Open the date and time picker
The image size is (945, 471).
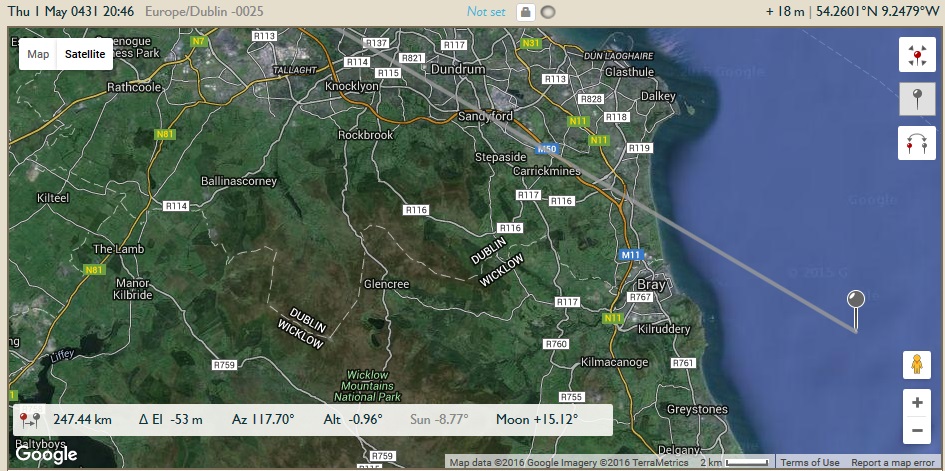click(70, 12)
